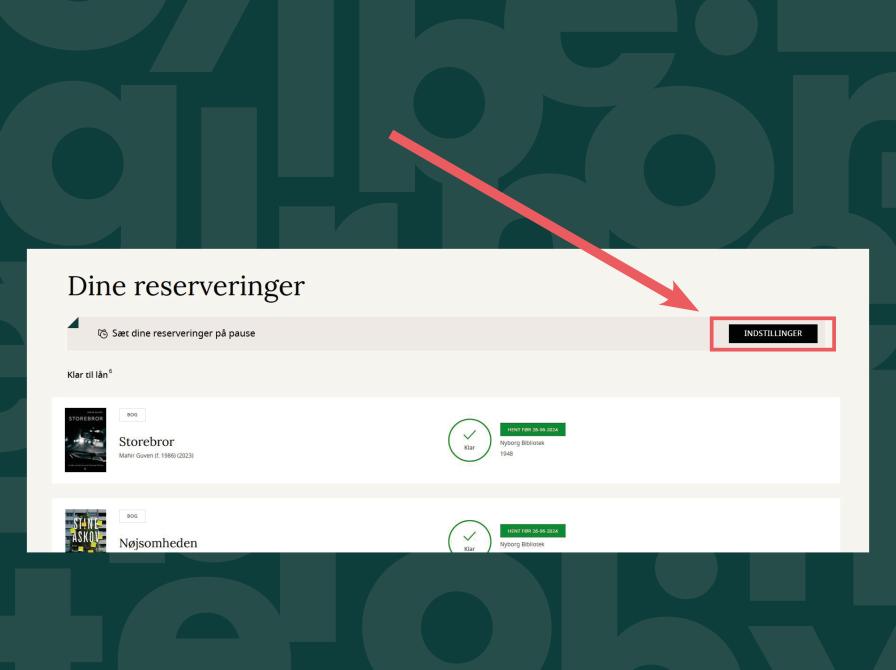
Task: Click the 'Dine reserveringer' page heading
Action: [185, 285]
